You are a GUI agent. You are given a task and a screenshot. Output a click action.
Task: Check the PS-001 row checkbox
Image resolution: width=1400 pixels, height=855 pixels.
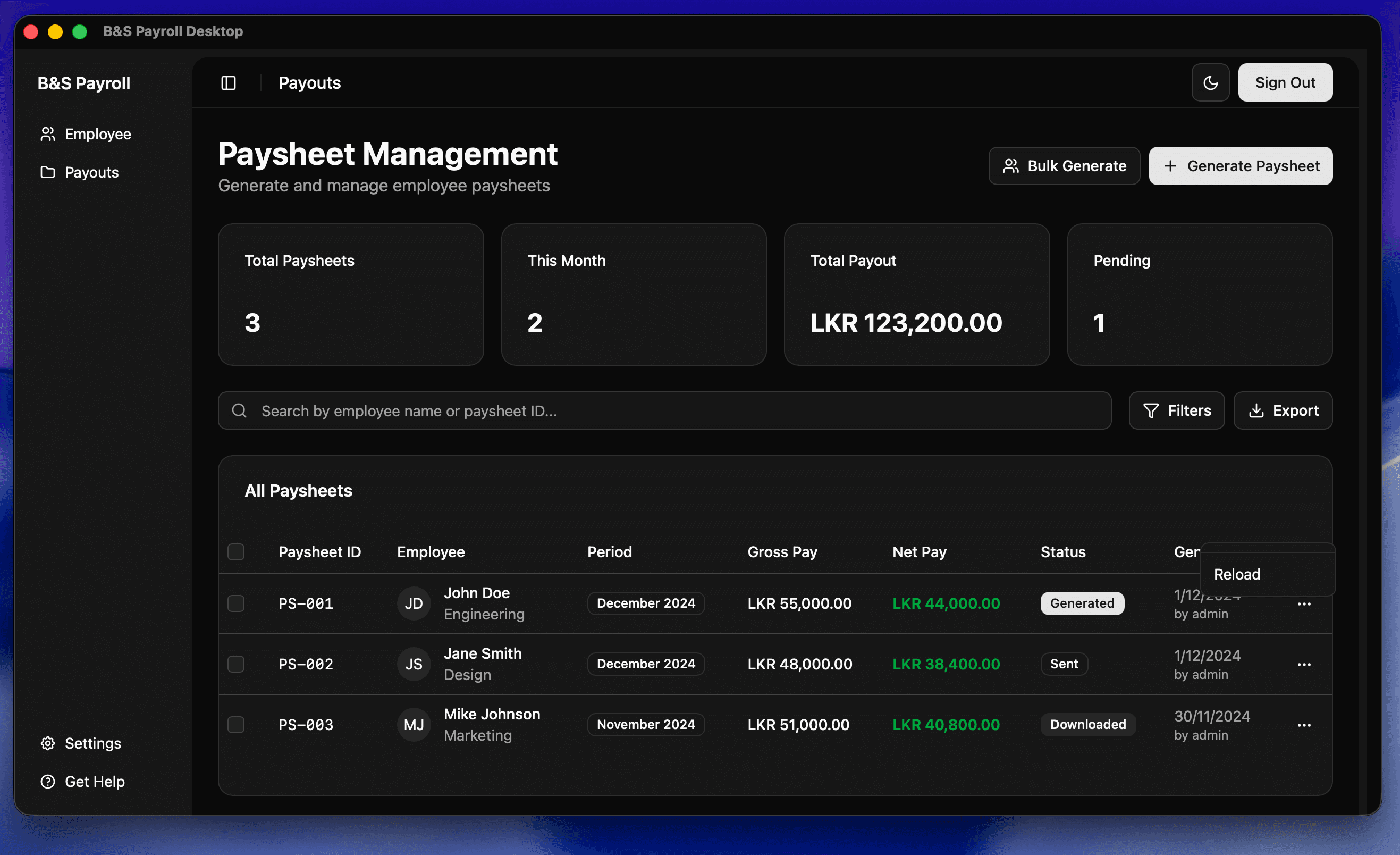tap(237, 603)
